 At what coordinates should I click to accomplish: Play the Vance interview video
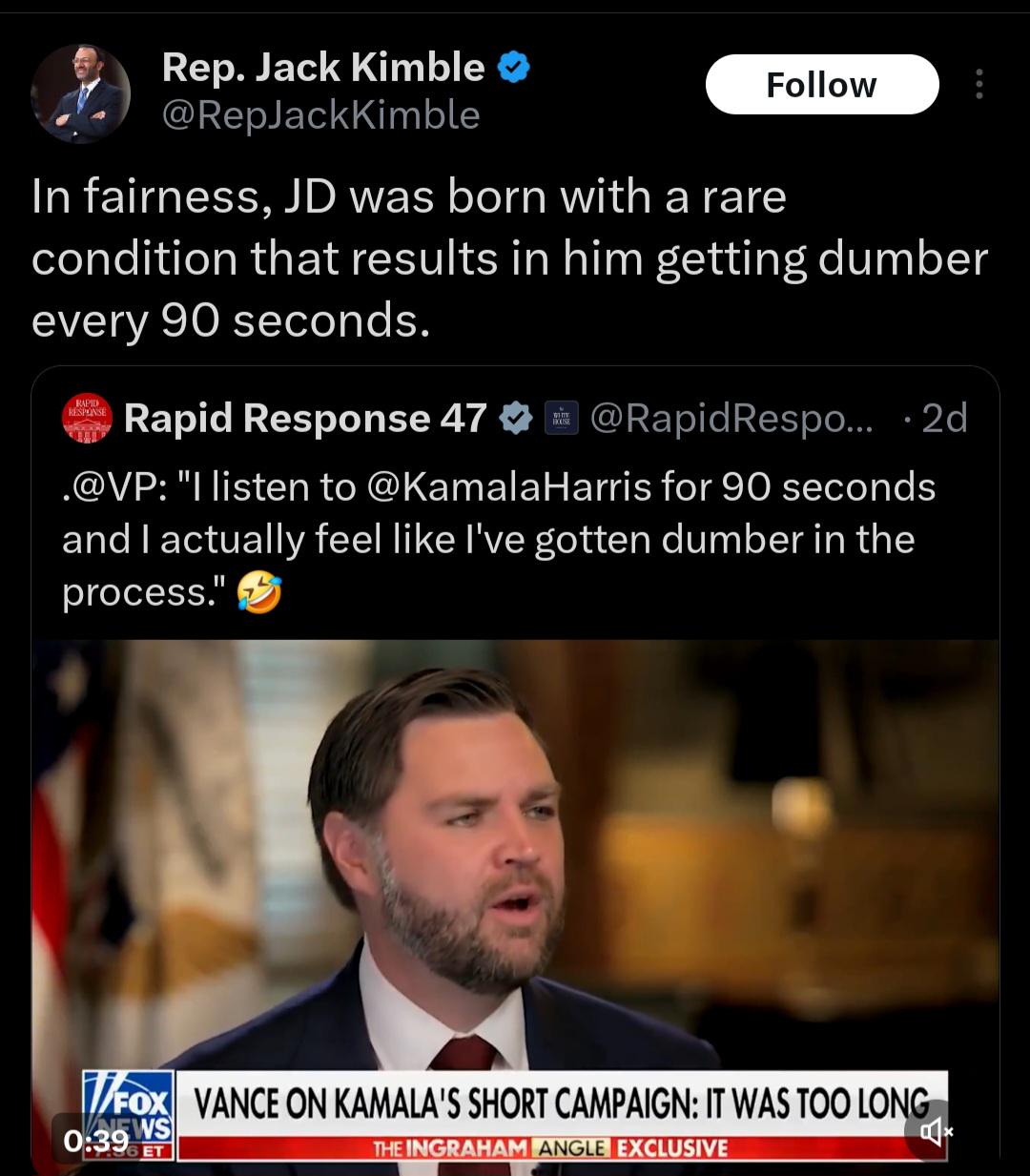tap(515, 858)
